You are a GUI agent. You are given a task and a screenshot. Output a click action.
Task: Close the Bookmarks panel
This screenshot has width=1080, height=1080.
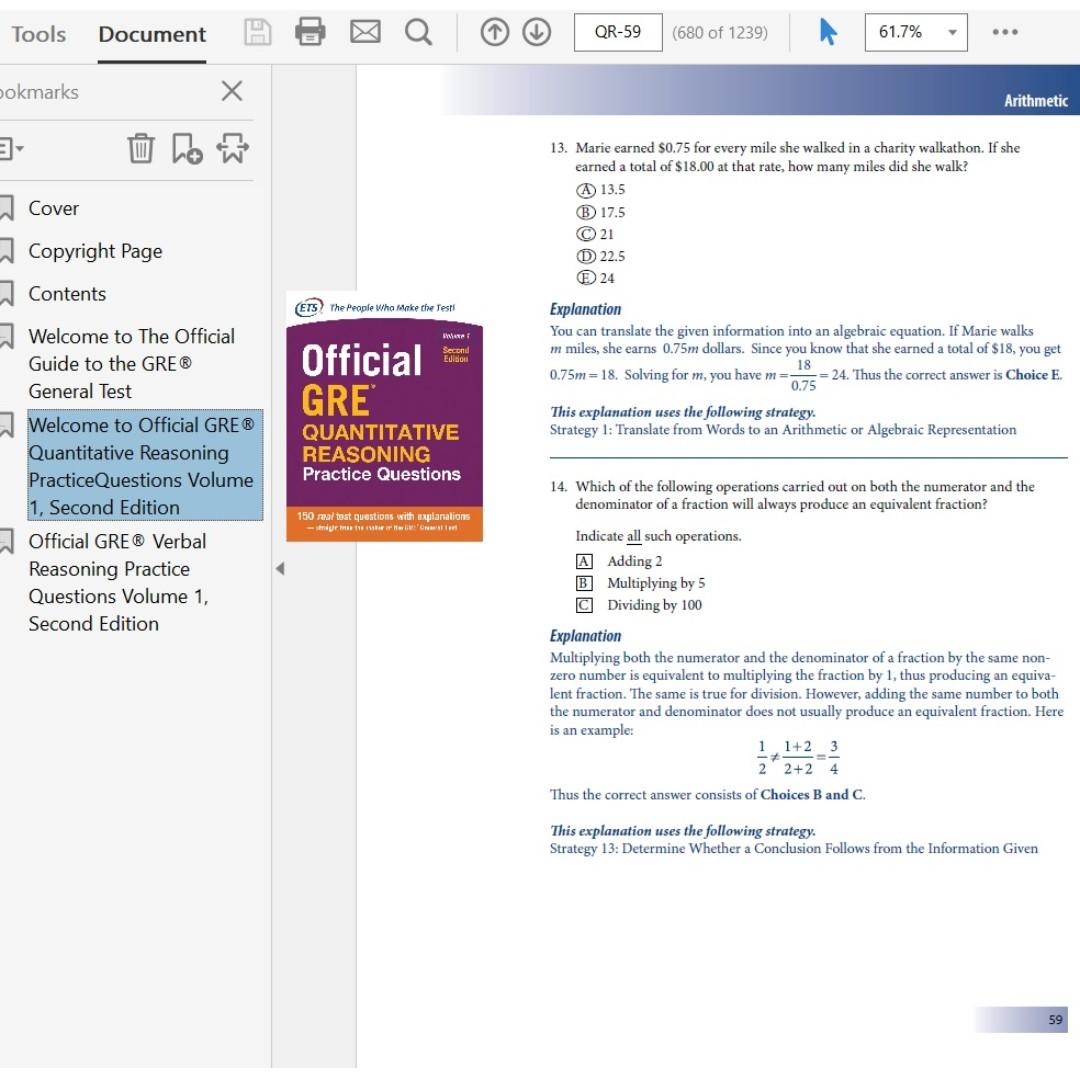coord(232,90)
